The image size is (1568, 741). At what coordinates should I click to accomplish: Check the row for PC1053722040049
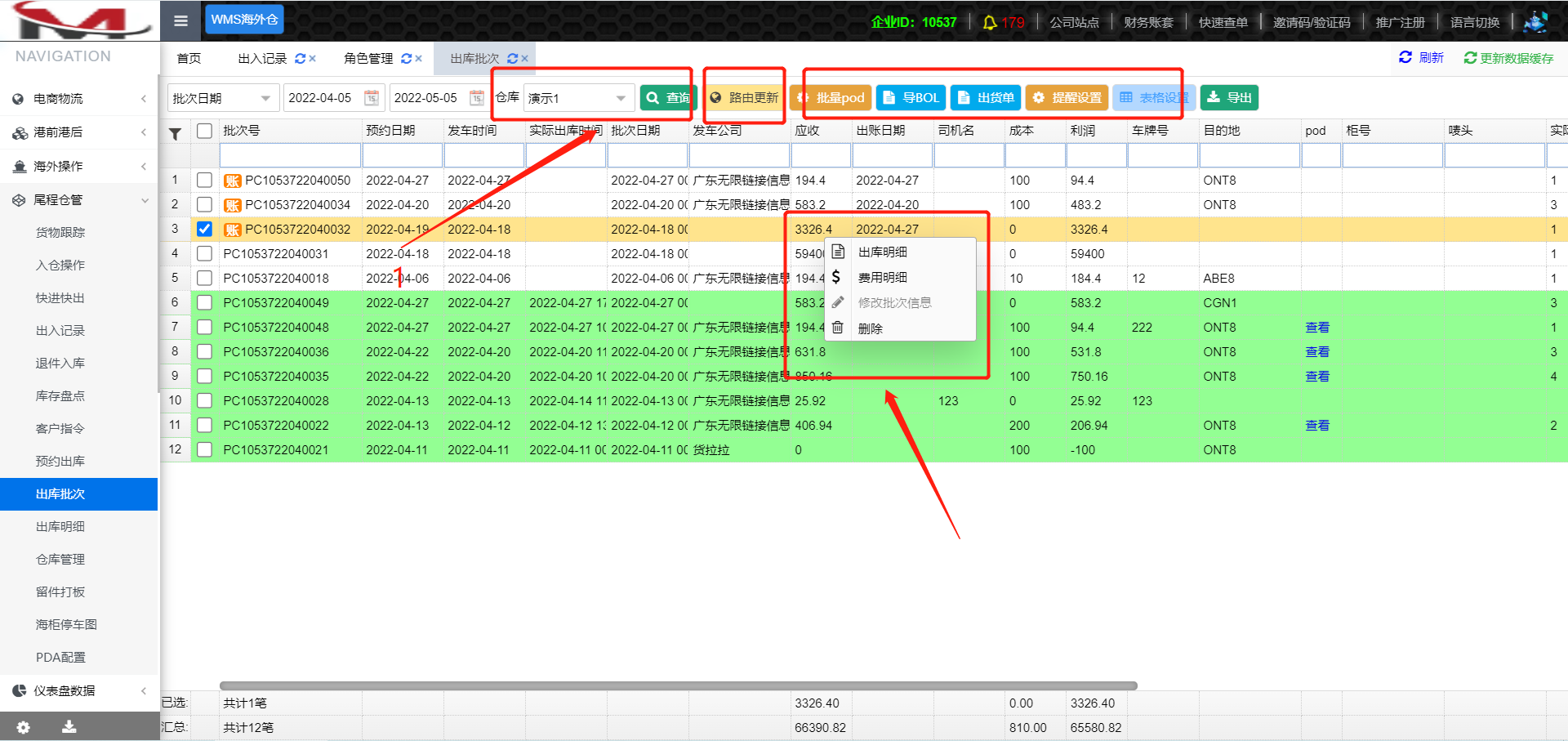tap(204, 303)
